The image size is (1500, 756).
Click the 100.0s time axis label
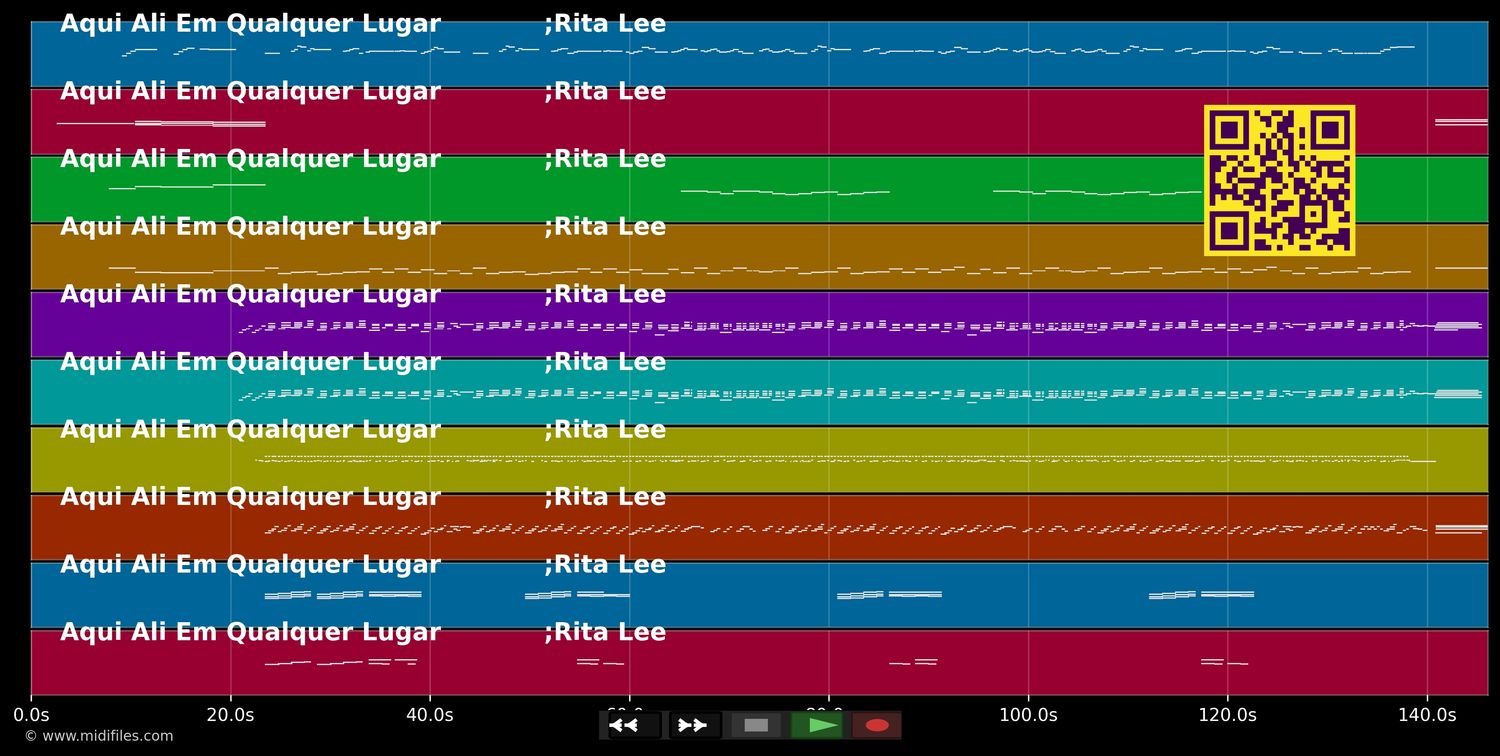[1028, 715]
